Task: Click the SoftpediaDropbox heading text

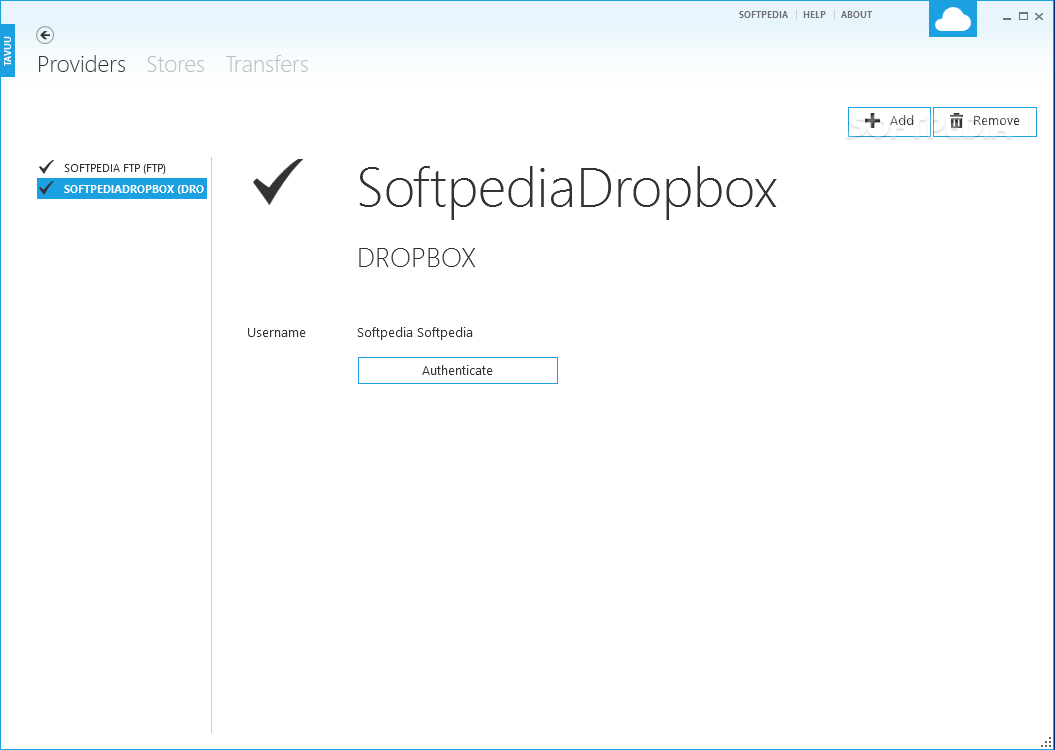Action: tap(567, 190)
